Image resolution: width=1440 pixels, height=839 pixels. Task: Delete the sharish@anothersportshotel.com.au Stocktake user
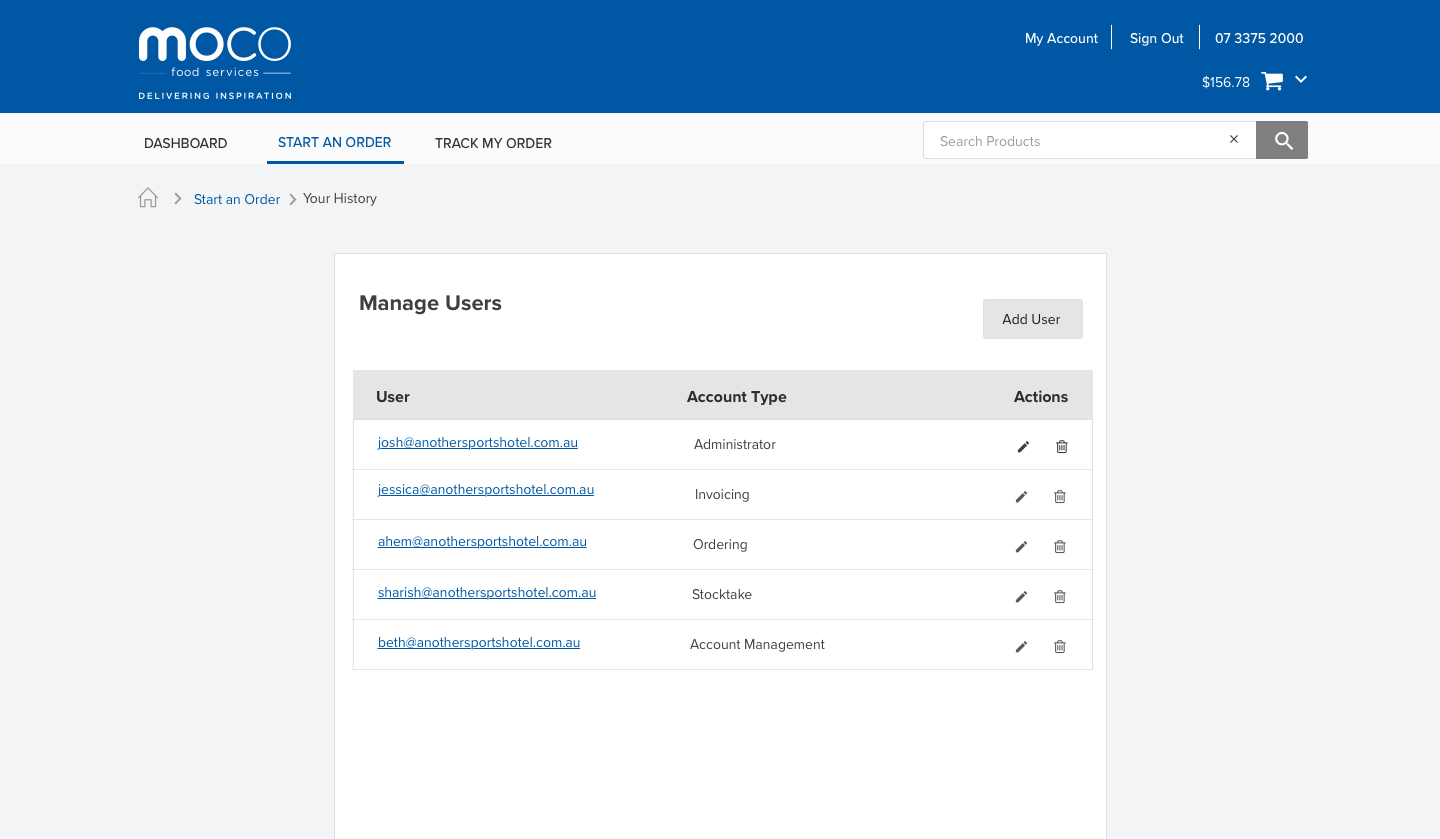pos(1060,596)
